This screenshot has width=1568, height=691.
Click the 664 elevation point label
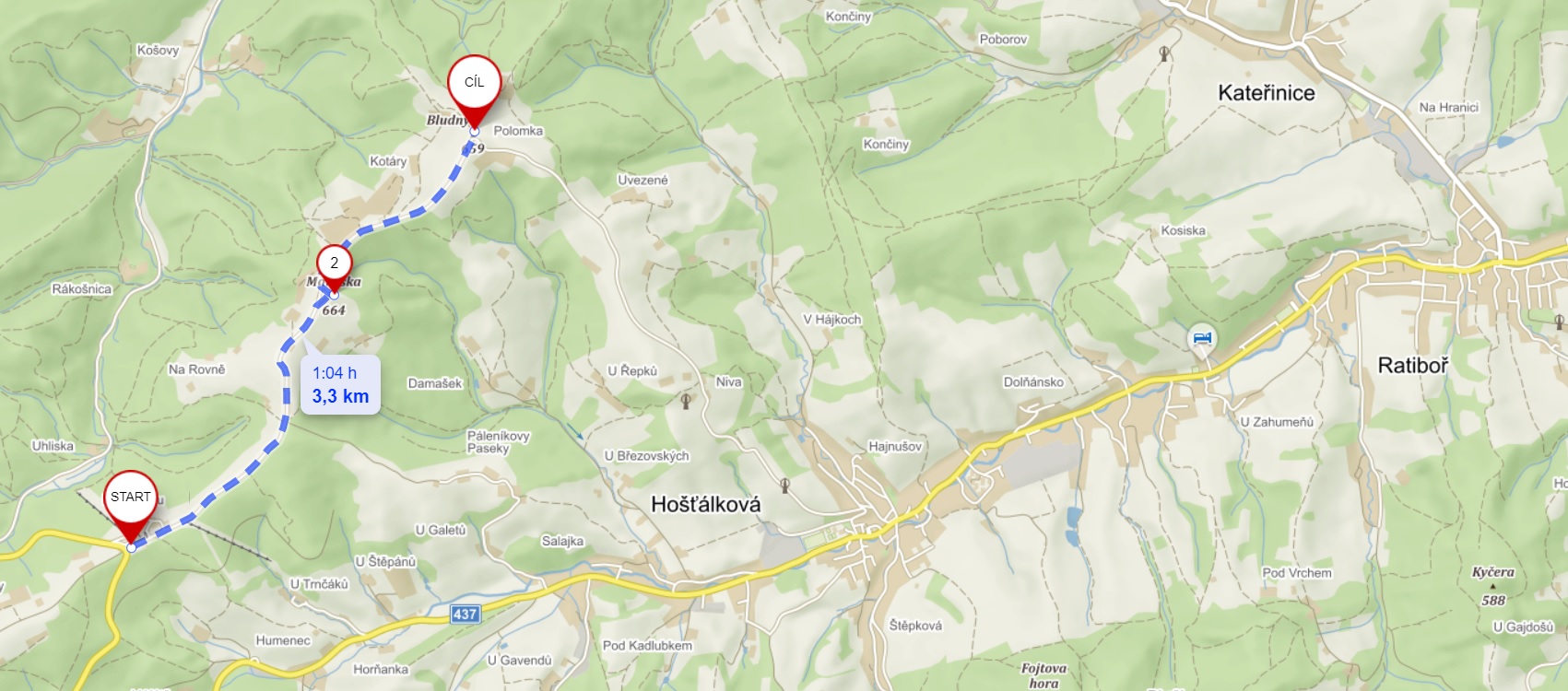point(334,310)
